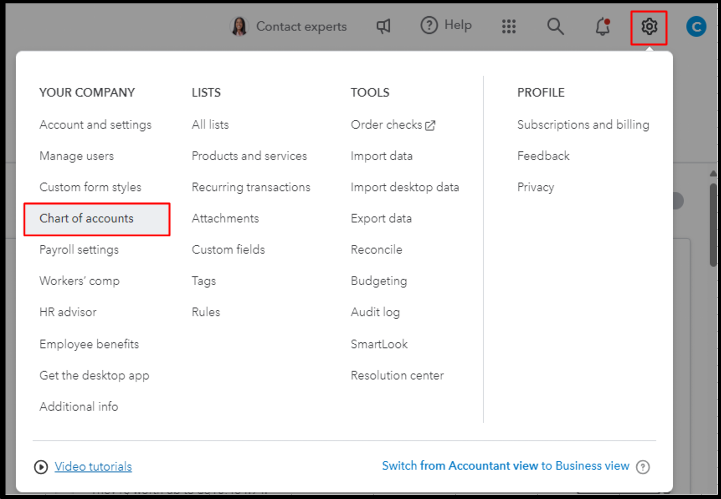Image resolution: width=721 pixels, height=499 pixels.
Task: Click the megaphone announcements icon
Action: tap(383, 26)
